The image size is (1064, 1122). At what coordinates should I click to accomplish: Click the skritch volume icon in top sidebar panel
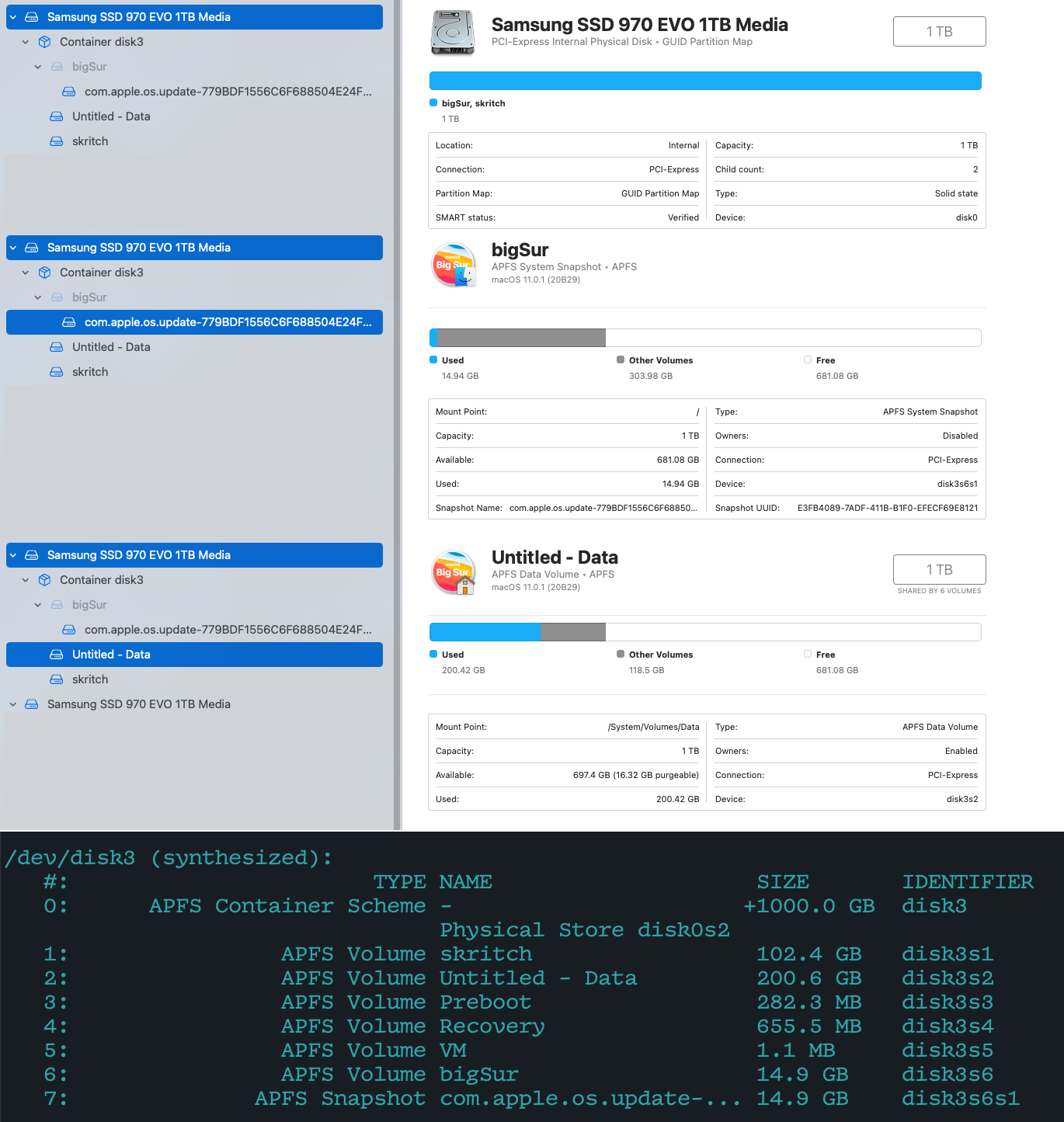tap(57, 141)
